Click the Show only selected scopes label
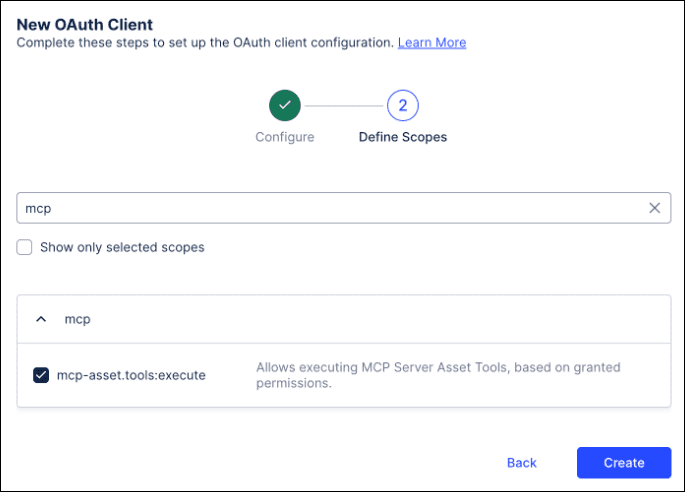 pyautogui.click(x=122, y=247)
